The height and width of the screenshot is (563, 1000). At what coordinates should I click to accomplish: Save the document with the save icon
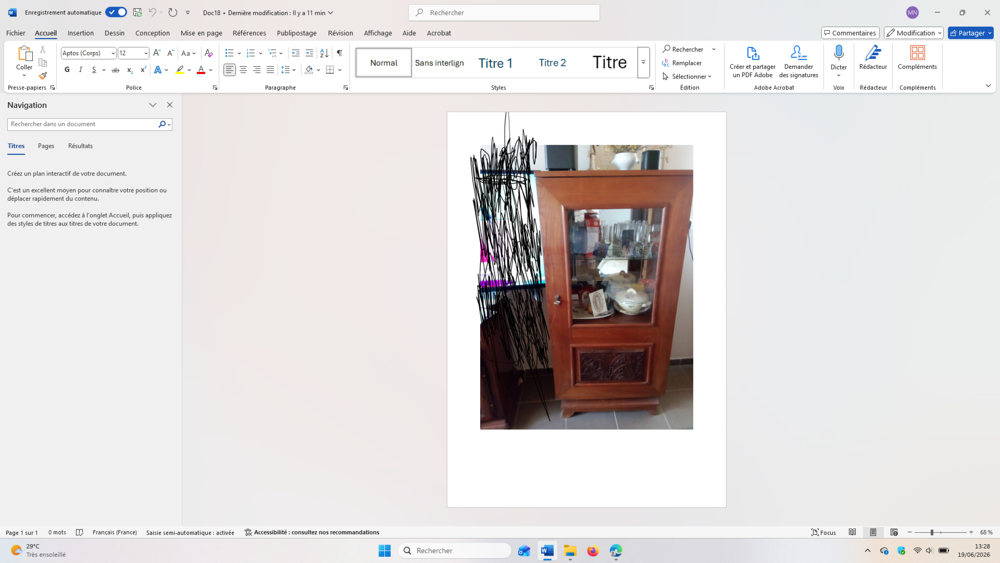(x=137, y=12)
